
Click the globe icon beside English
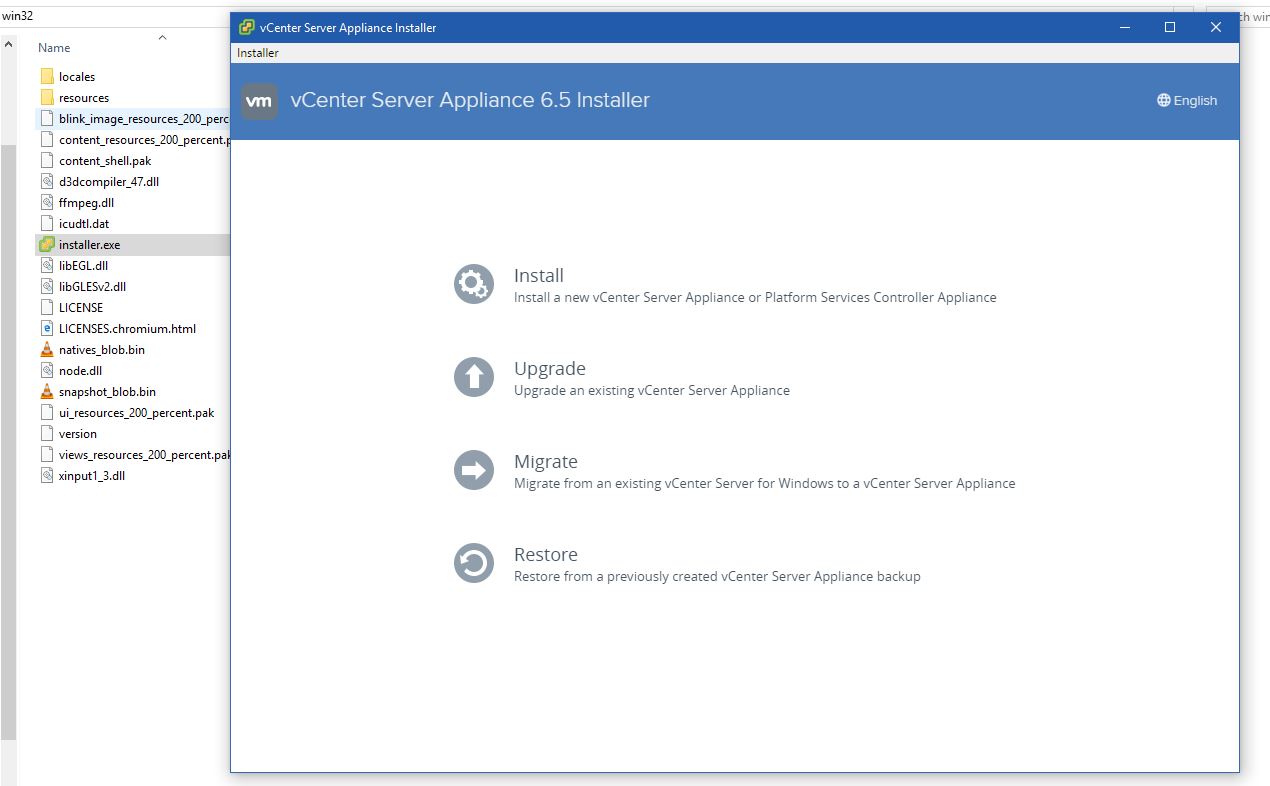coord(1164,100)
